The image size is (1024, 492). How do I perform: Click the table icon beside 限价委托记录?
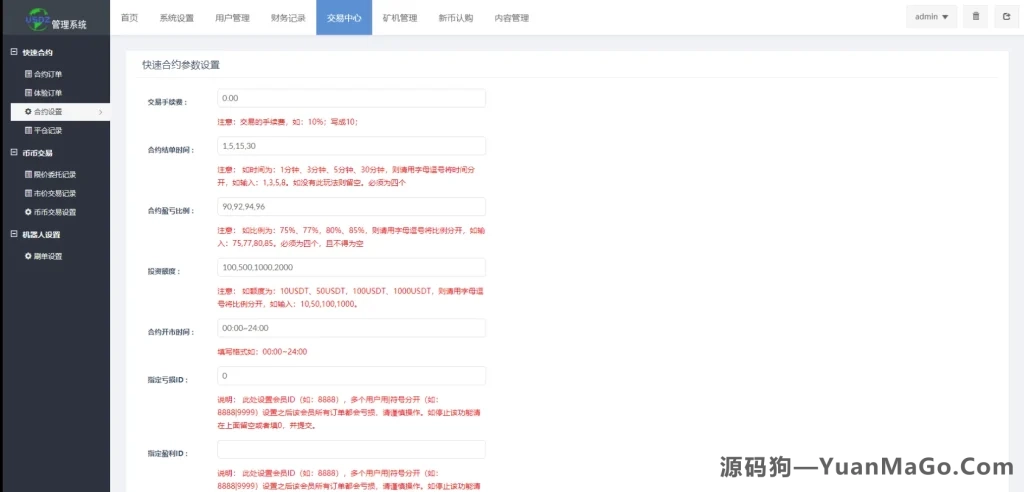(x=28, y=174)
